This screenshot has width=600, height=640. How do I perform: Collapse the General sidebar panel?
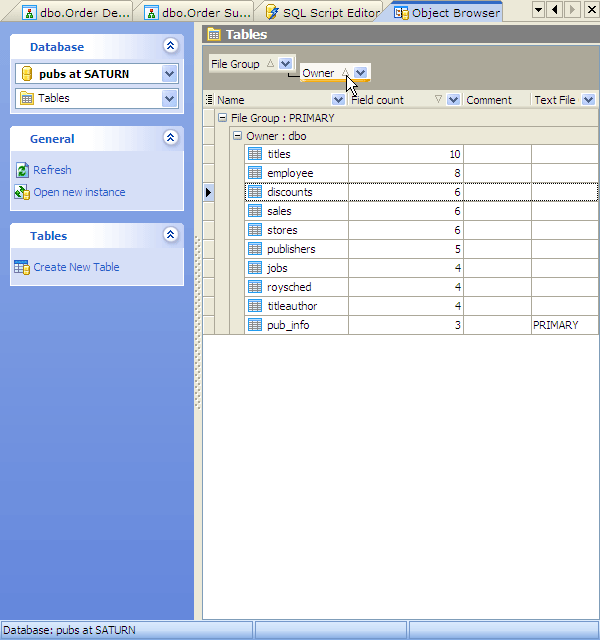click(x=171, y=137)
